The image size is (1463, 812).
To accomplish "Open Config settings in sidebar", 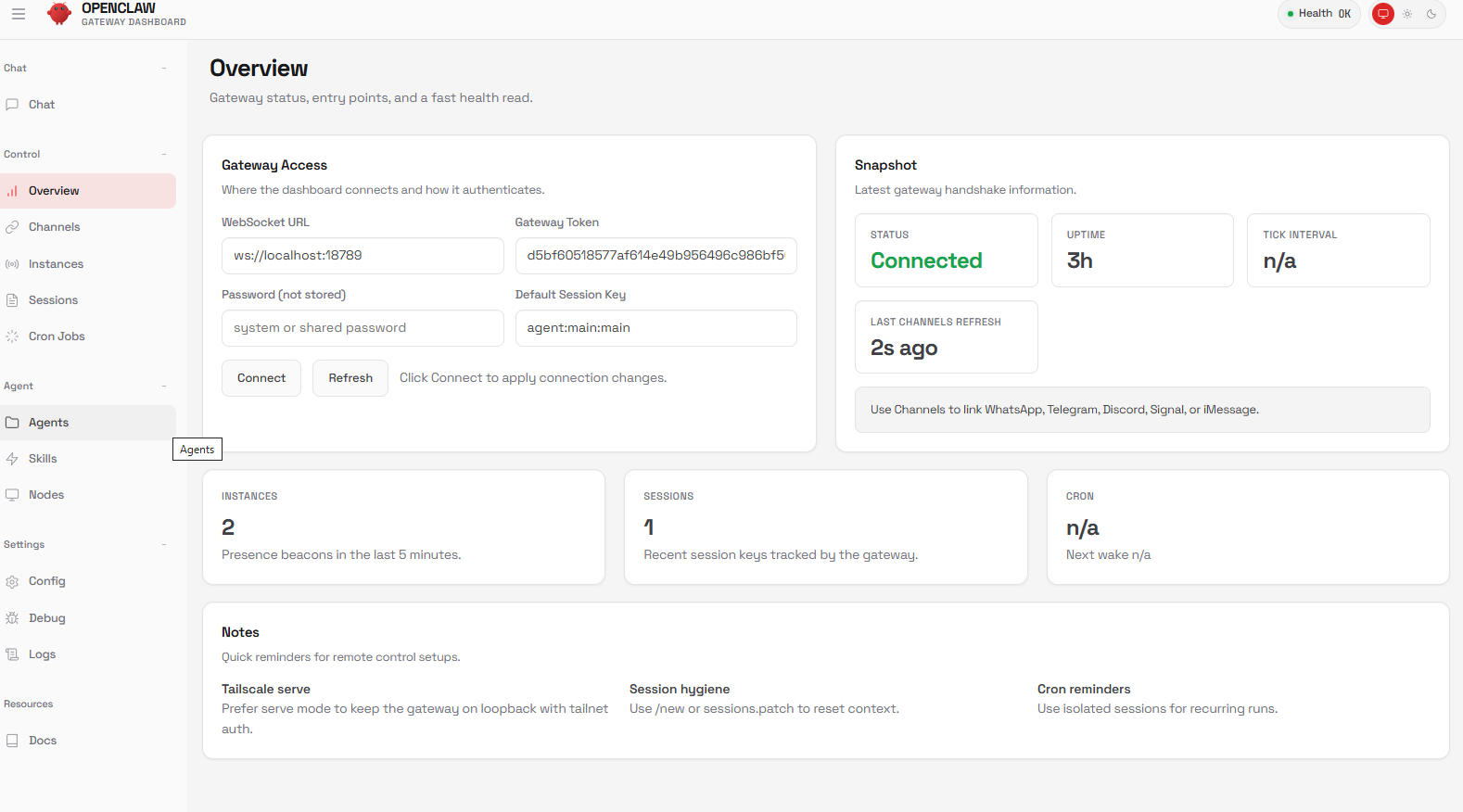I will [x=88, y=581].
